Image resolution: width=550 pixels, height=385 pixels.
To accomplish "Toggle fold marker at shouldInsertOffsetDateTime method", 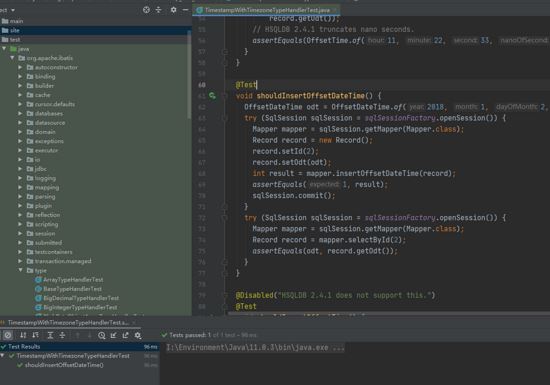I will pyautogui.click(x=225, y=96).
